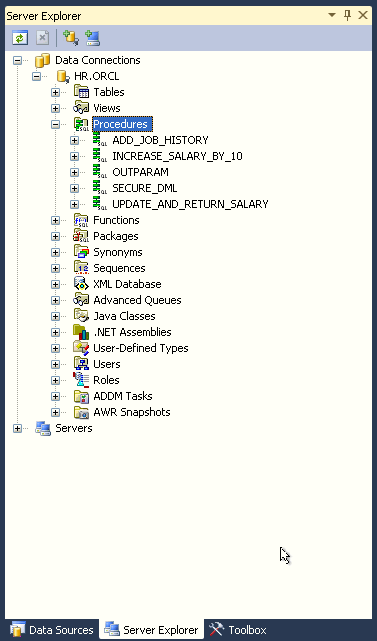Switch to the Data Sources tab
Viewport: 377px width, 641px height.
click(52, 630)
